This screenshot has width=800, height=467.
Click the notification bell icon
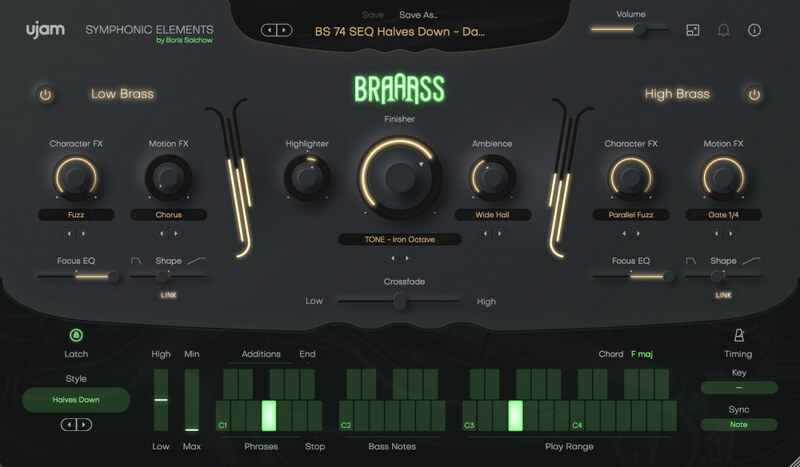(723, 30)
